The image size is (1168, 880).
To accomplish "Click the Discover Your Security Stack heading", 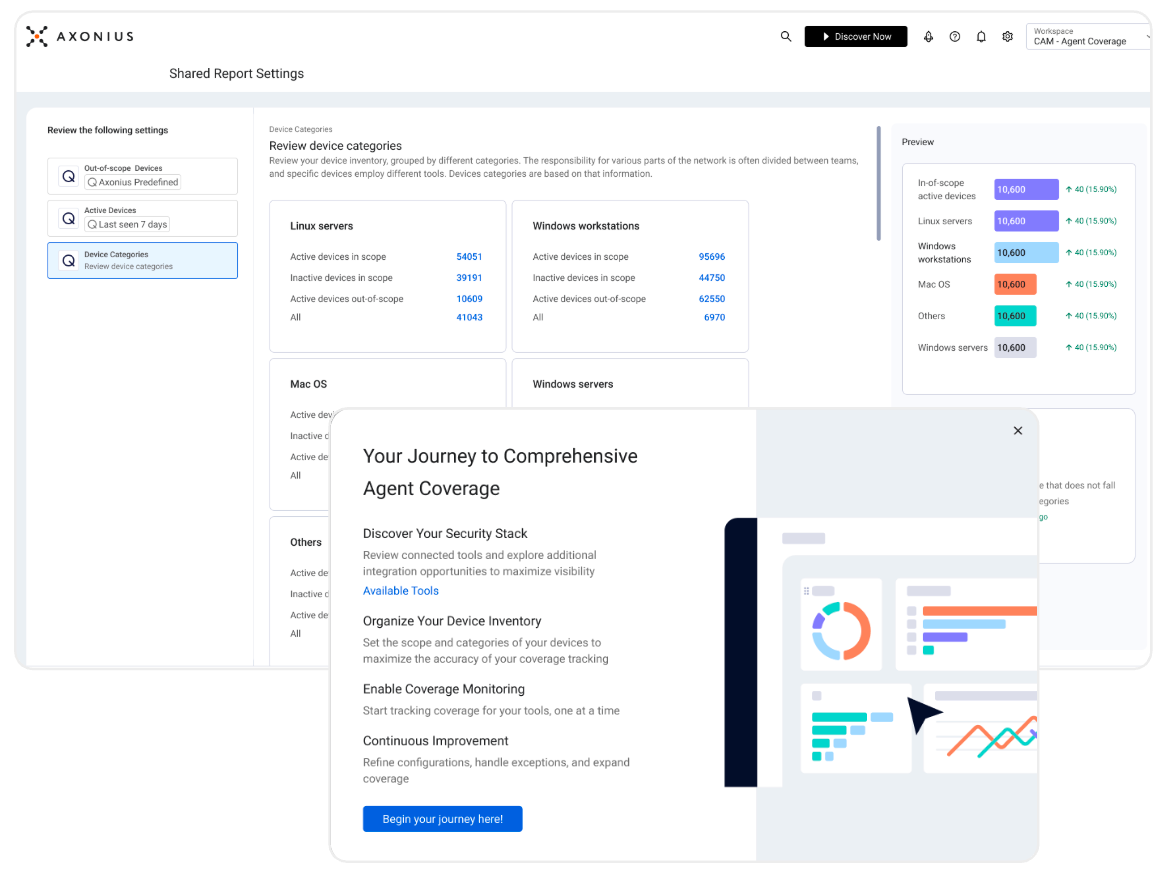I will (445, 534).
